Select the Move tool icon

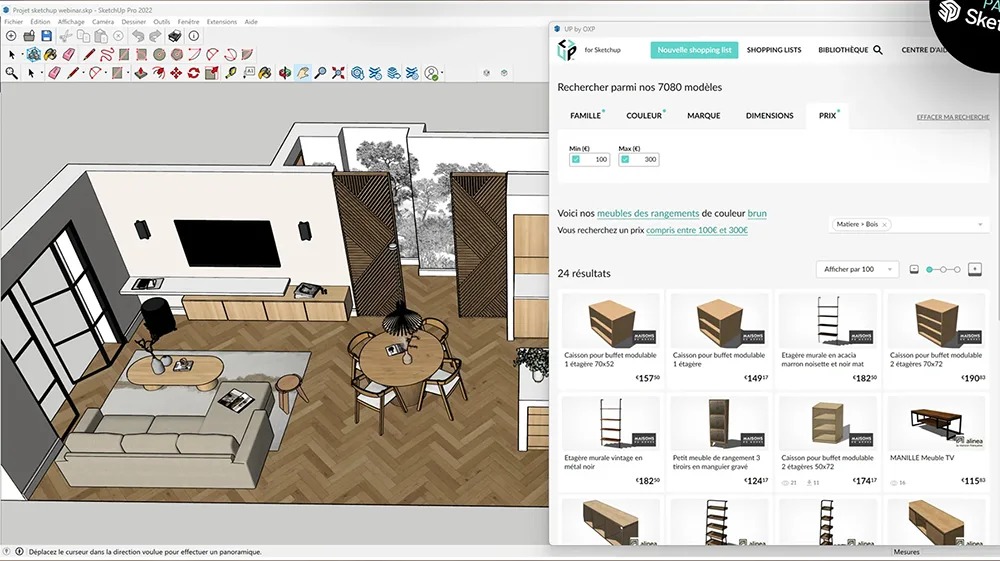[x=176, y=73]
